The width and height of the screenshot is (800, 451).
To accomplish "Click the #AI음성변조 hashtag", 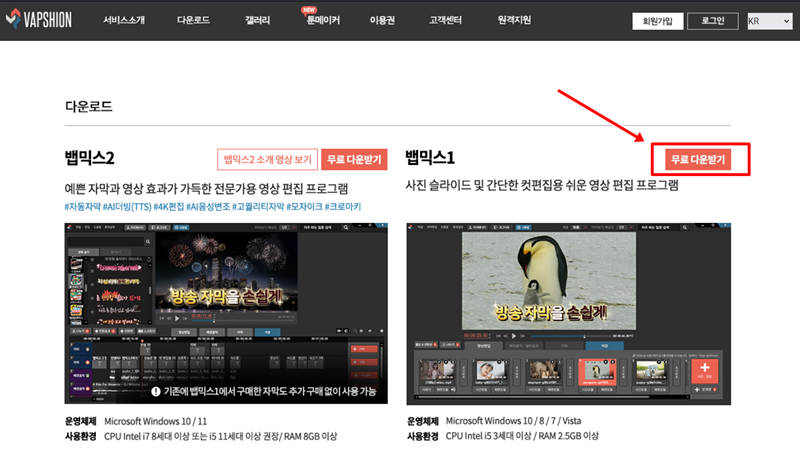I will [208, 207].
